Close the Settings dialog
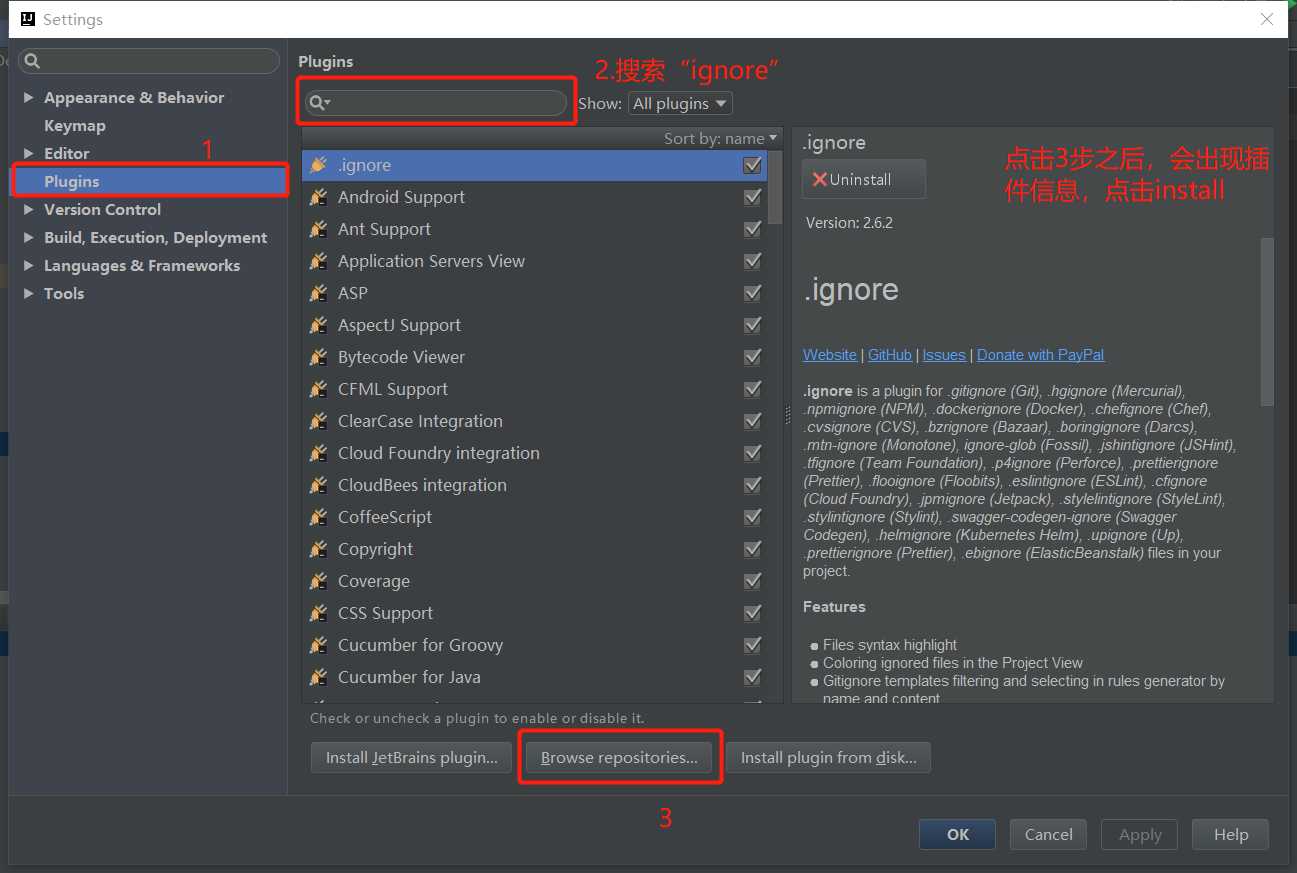Screen dimensions: 1297x873 tap(1267, 19)
